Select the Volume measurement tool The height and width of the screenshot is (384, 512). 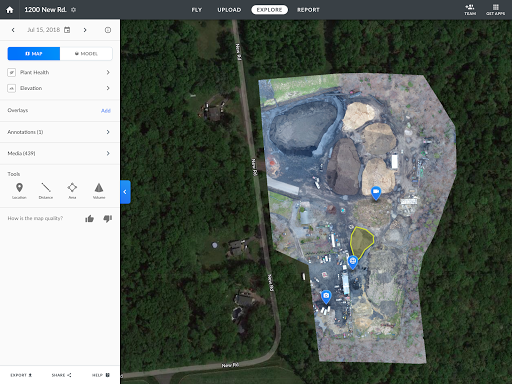pos(99,191)
